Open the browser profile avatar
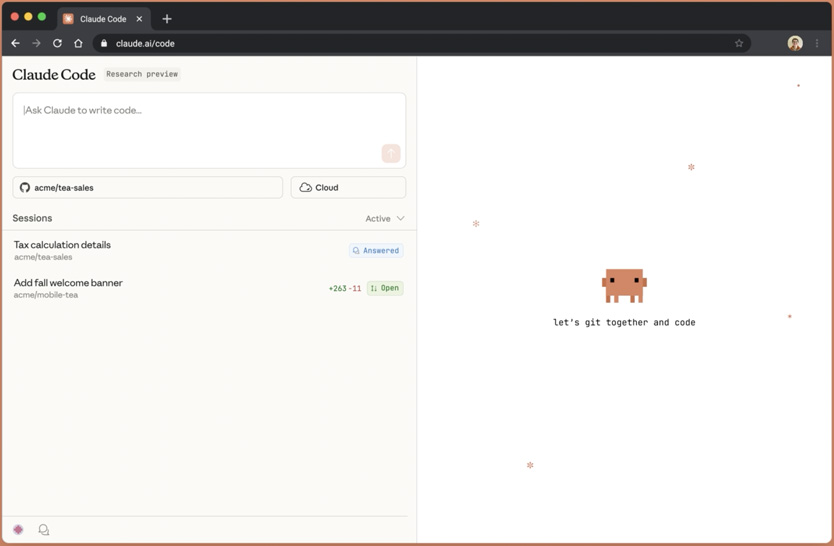 click(795, 43)
